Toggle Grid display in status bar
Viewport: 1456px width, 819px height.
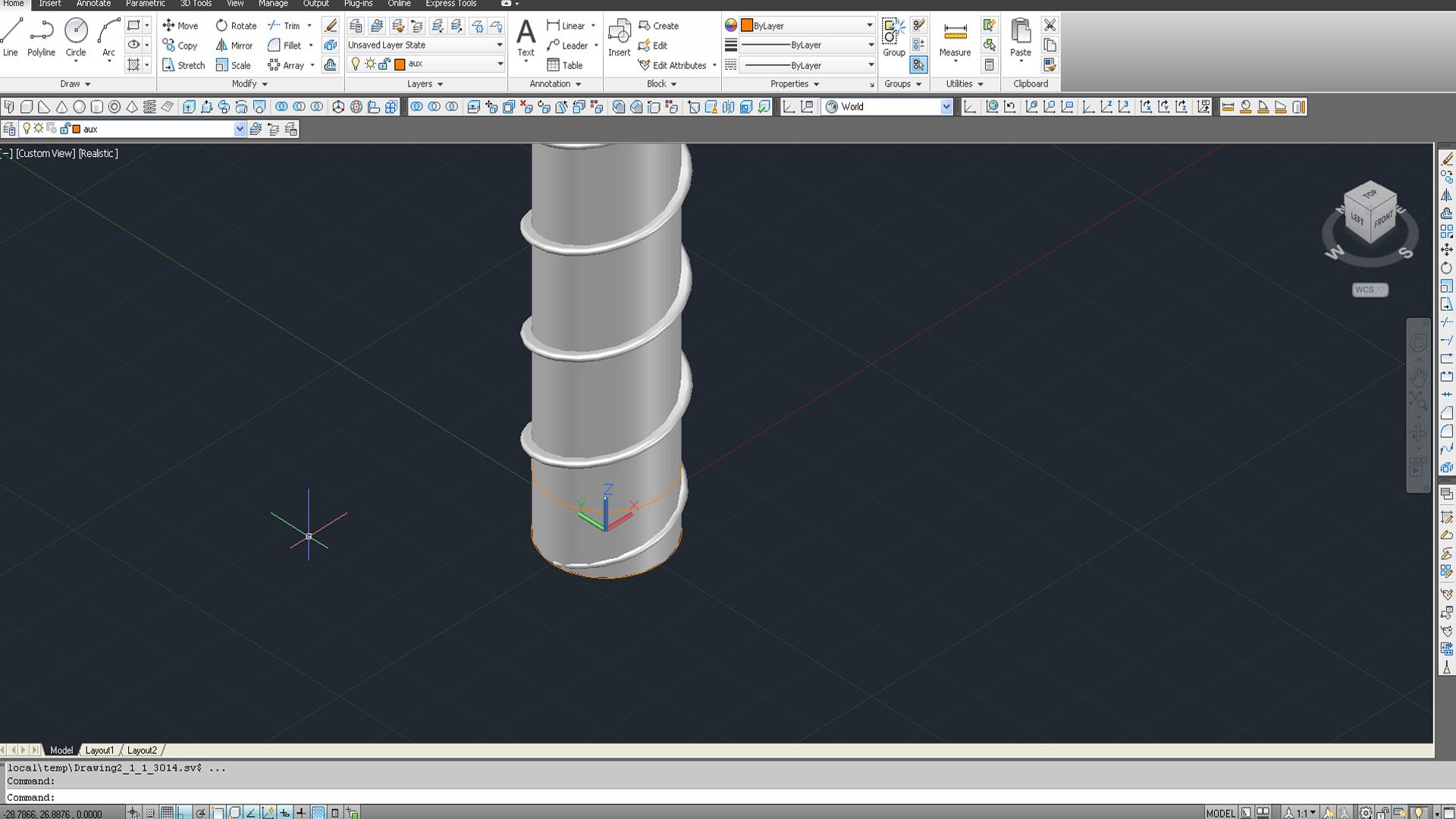[x=167, y=813]
